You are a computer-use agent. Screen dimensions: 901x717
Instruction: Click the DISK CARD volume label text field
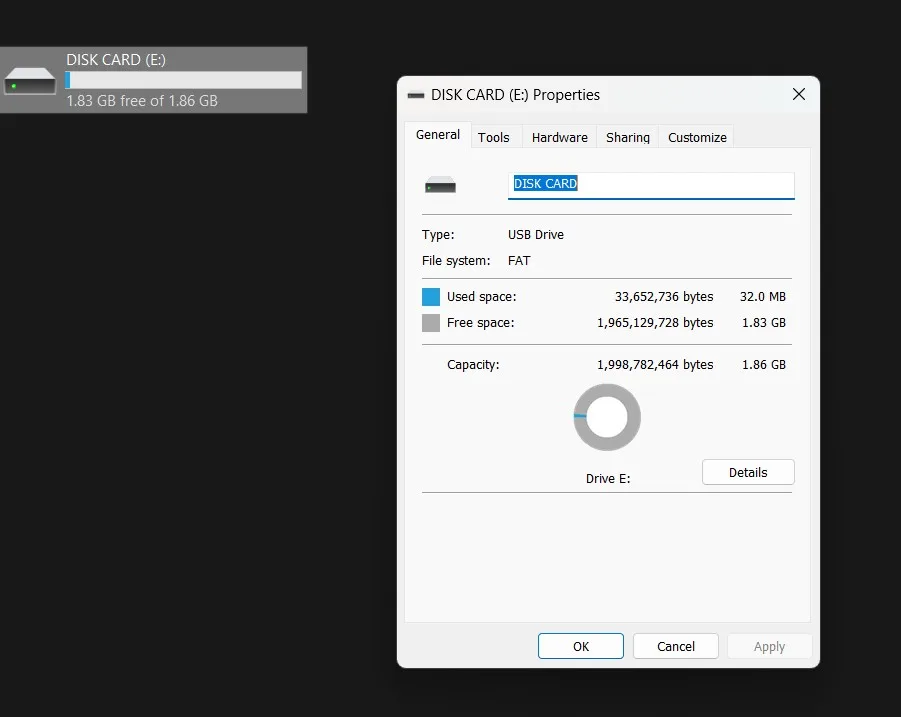(651, 186)
